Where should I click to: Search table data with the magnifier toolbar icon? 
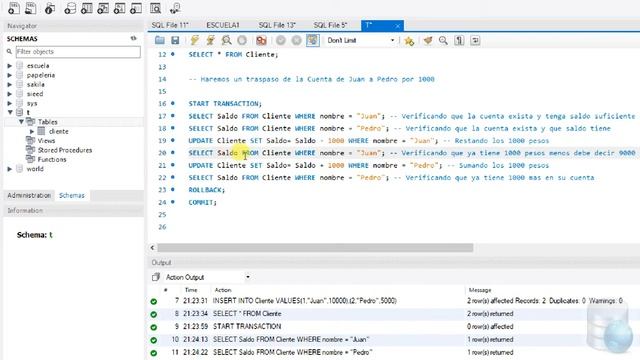click(x=156, y=8)
